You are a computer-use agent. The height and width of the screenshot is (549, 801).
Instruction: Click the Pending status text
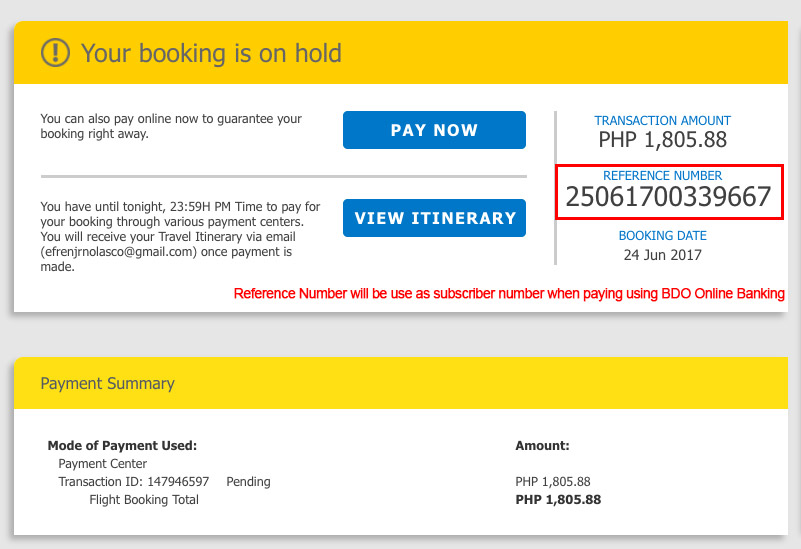coord(248,482)
